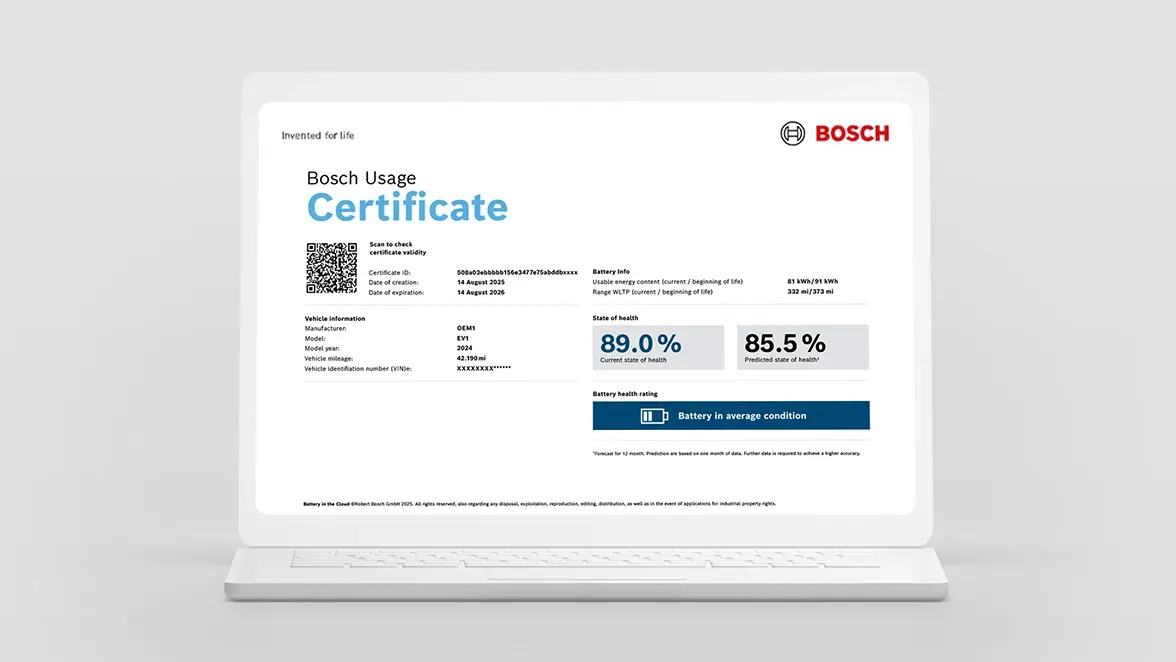Click the masked VIN value XXXXXXXX
Viewport: 1176px width, 662px height.
pyautogui.click(x=482, y=368)
